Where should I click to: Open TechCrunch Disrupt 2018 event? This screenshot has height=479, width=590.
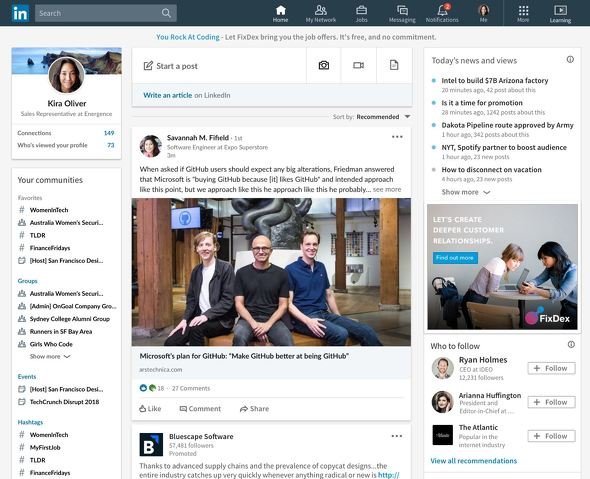coord(64,402)
